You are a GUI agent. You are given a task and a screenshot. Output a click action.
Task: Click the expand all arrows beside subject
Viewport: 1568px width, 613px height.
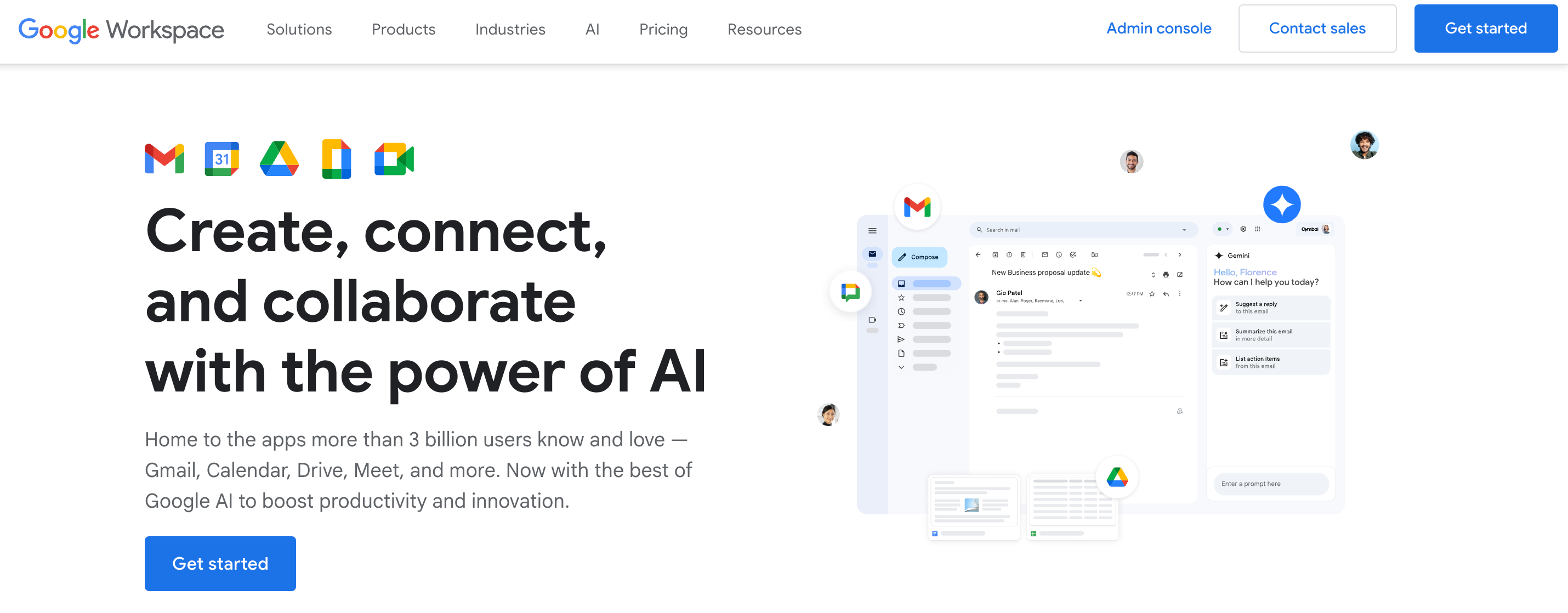click(1153, 275)
